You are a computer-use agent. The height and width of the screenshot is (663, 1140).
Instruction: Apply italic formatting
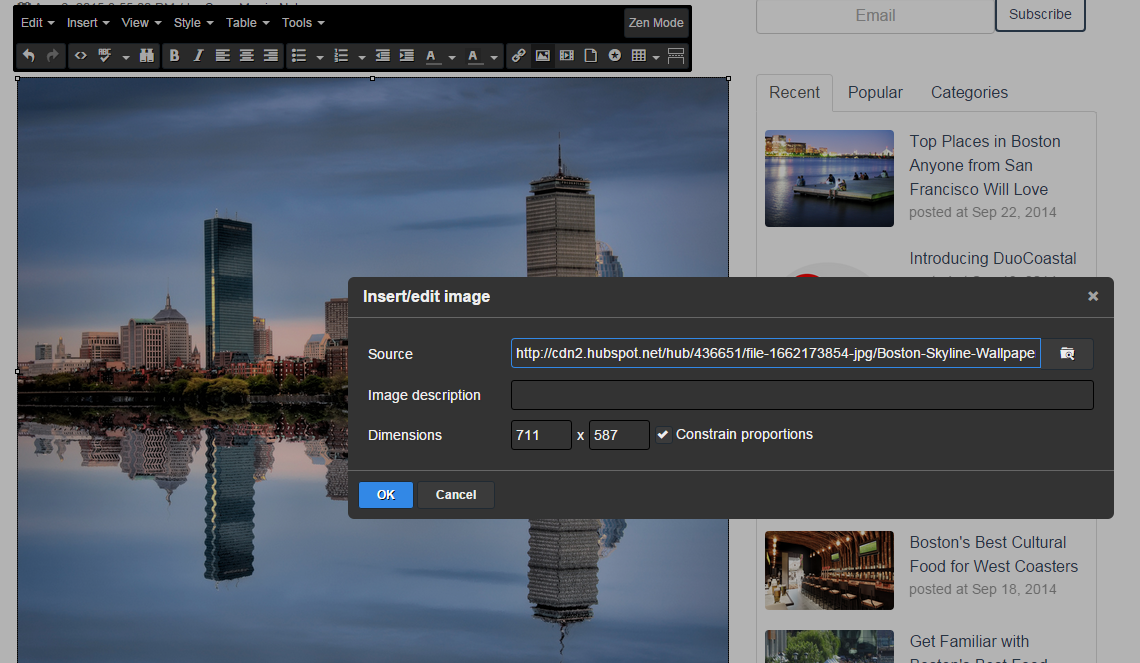[198, 56]
